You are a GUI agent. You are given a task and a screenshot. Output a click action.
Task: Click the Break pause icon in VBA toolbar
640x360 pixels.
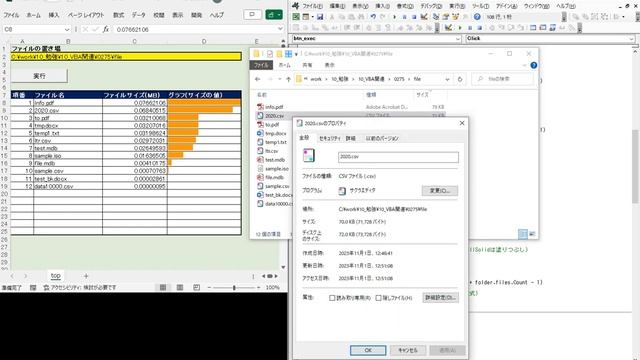(404, 17)
